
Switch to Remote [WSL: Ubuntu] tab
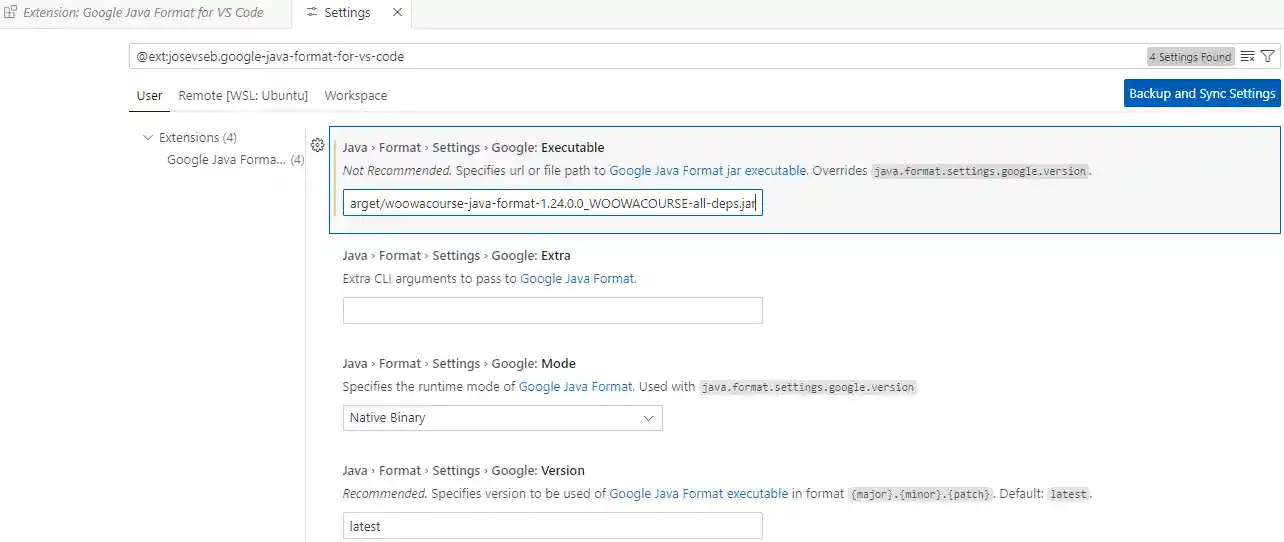243,96
